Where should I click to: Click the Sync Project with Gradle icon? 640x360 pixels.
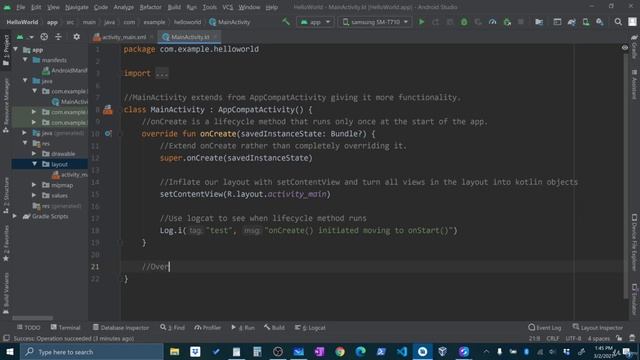point(571,22)
